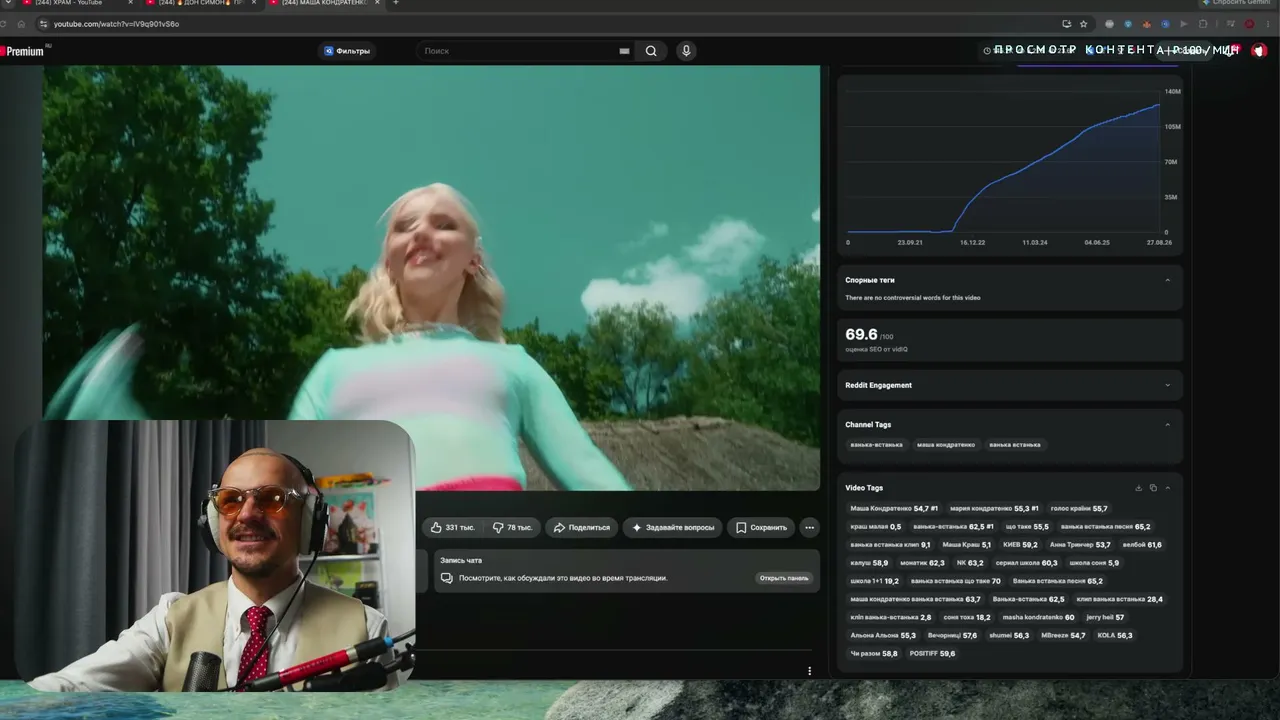Select video tag 'ванька встанька що таке 70'
Viewport: 1280px width, 720px height.
tap(955, 581)
